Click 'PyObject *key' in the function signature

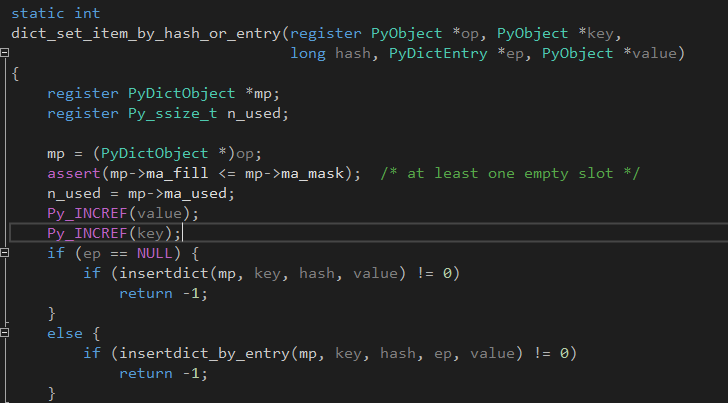point(555,33)
